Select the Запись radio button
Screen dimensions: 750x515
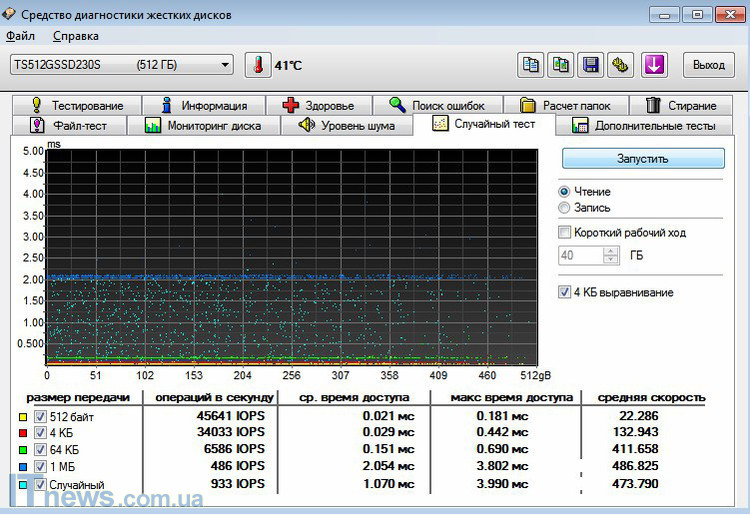(x=565, y=208)
